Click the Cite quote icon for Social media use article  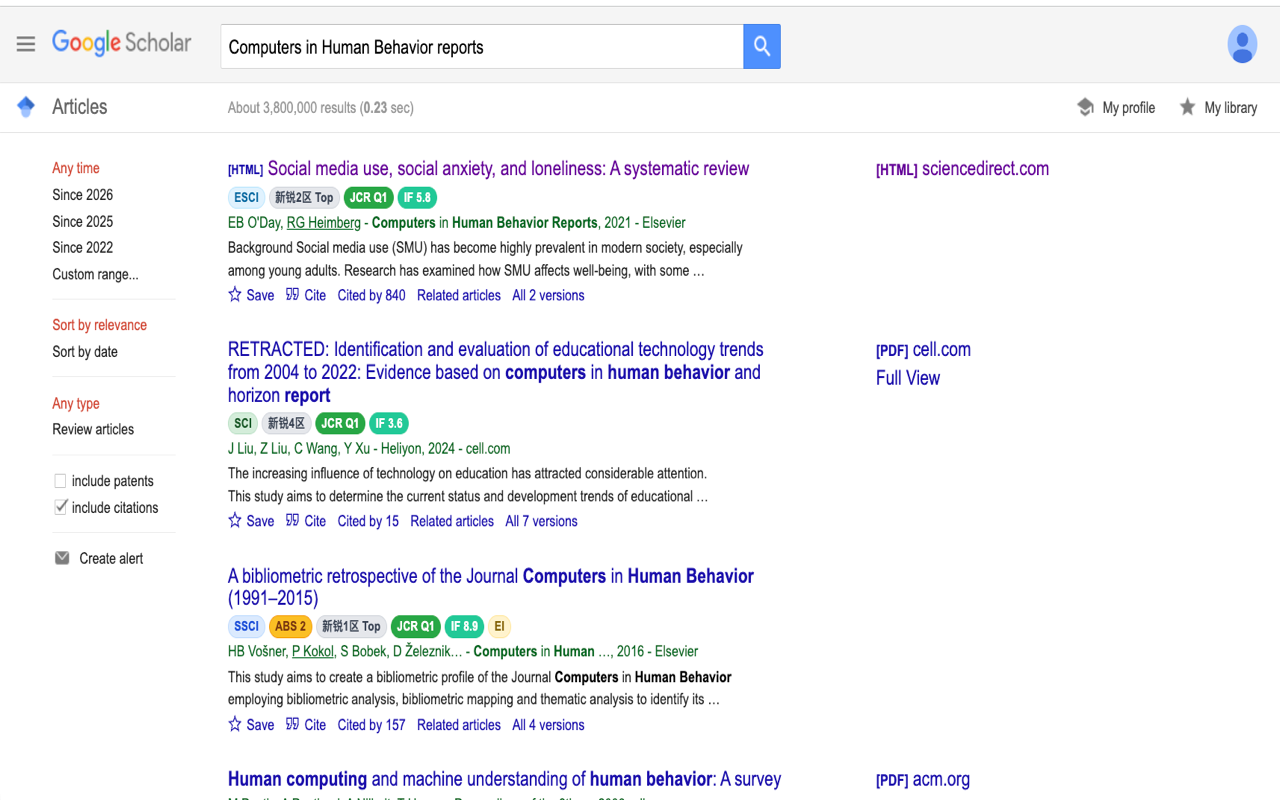pos(292,295)
